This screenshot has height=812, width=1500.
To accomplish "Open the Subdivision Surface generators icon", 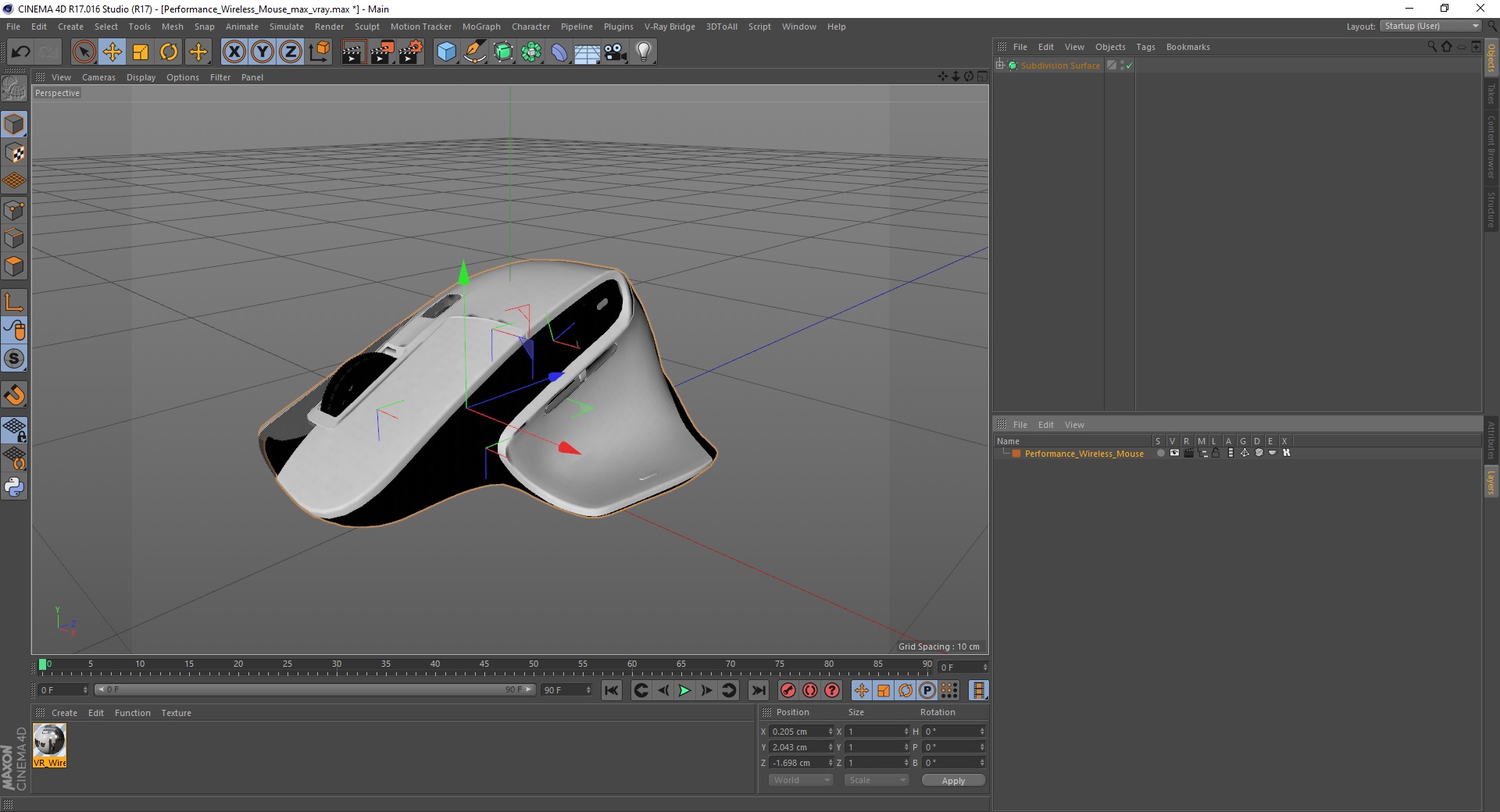I will click(x=503, y=52).
